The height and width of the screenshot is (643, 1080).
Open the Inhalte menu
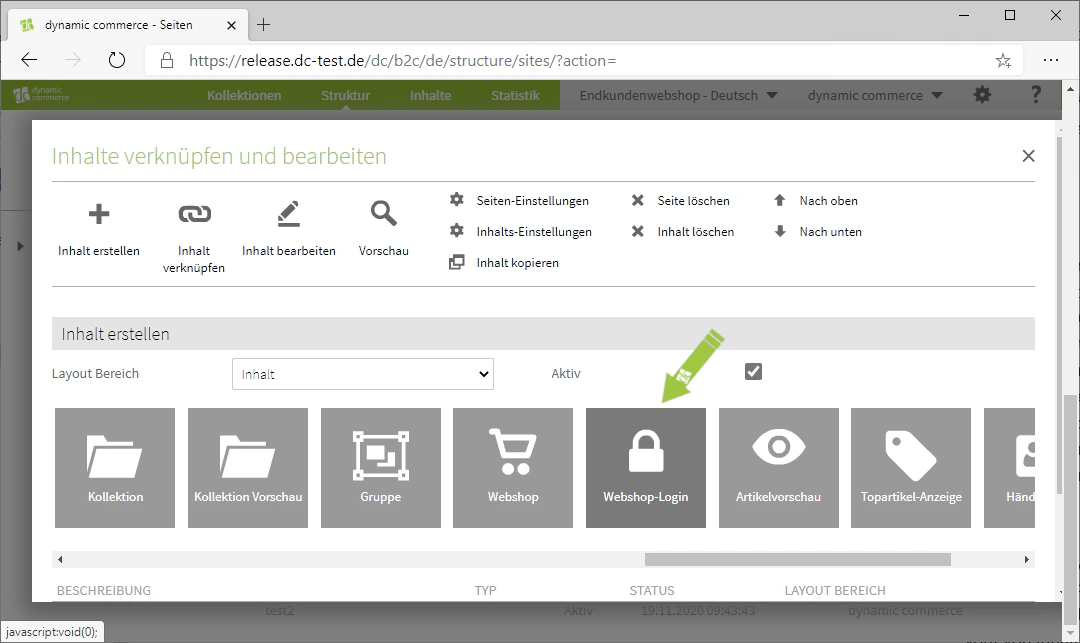(430, 96)
